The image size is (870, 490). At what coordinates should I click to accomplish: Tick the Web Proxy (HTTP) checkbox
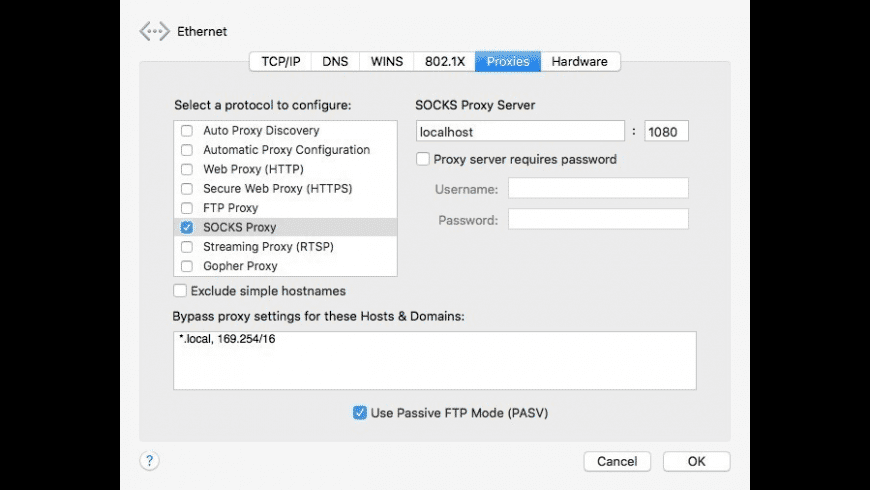[187, 170]
